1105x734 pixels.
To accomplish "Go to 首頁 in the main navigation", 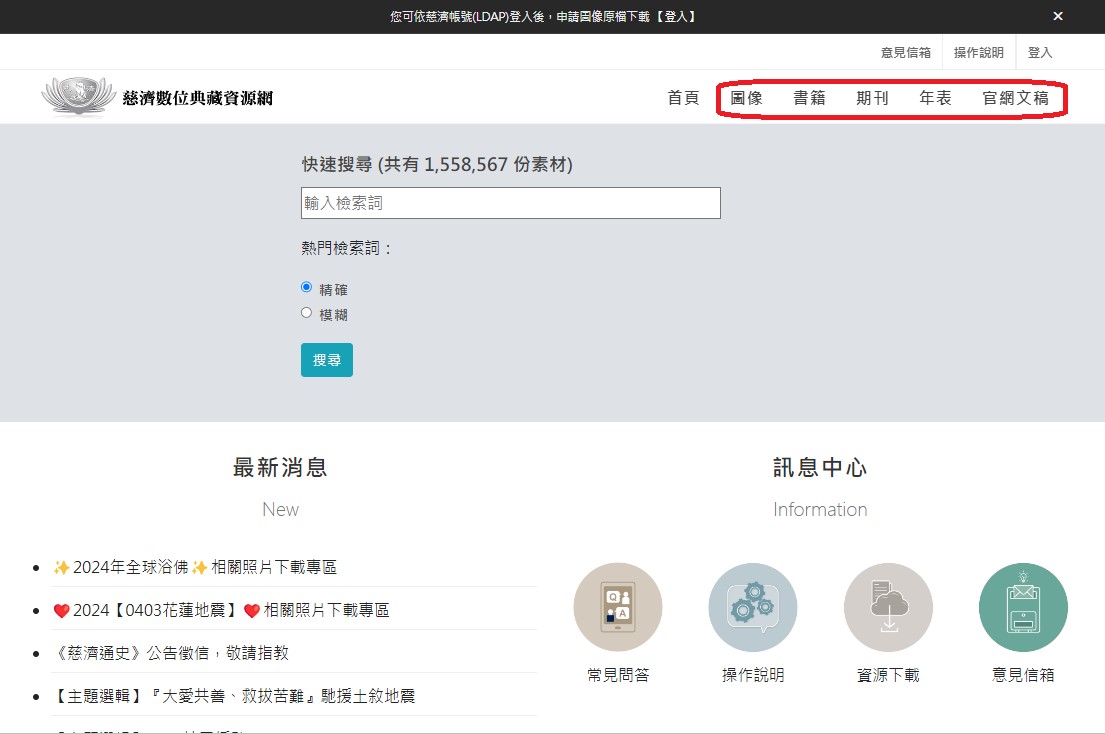I will coord(683,98).
